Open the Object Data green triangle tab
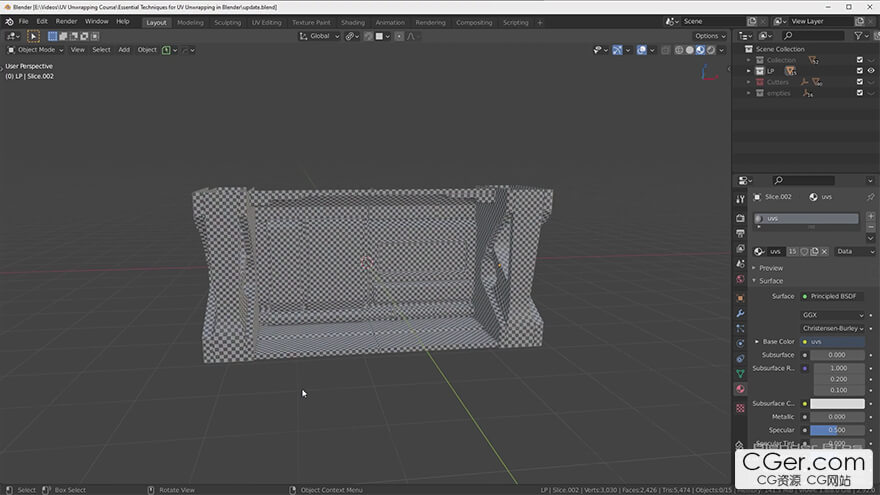 pyautogui.click(x=740, y=374)
